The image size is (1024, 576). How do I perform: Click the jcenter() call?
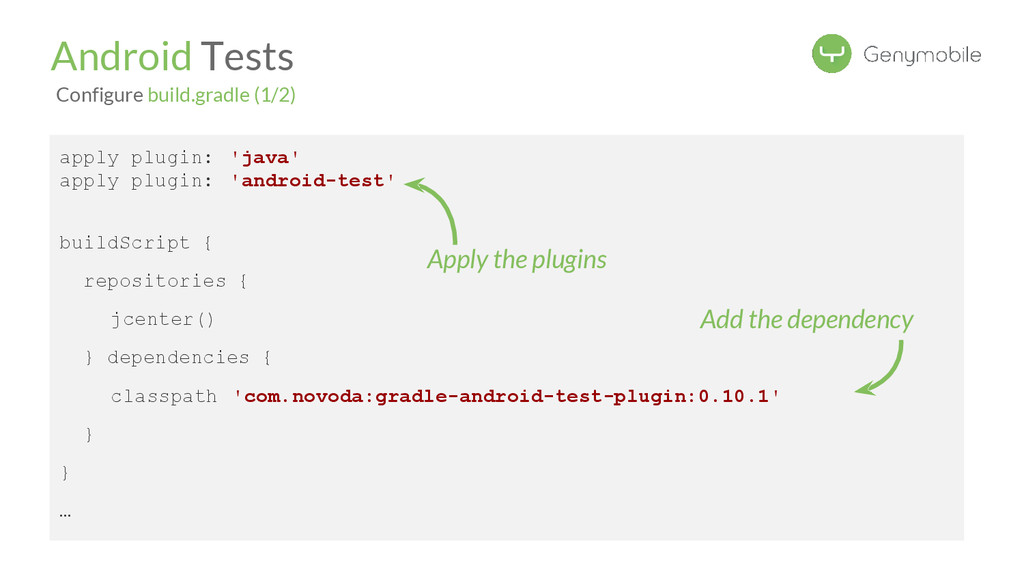coord(162,319)
